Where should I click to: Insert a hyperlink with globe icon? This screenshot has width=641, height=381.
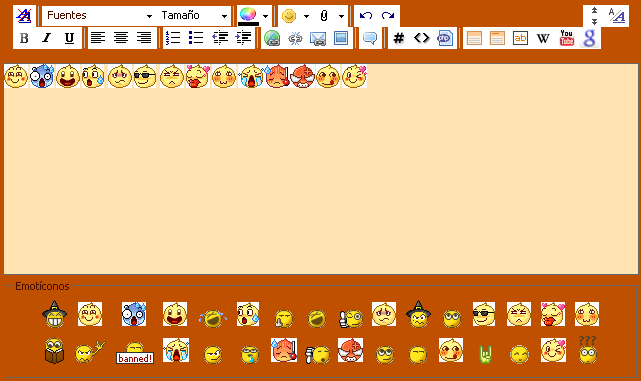pos(272,38)
